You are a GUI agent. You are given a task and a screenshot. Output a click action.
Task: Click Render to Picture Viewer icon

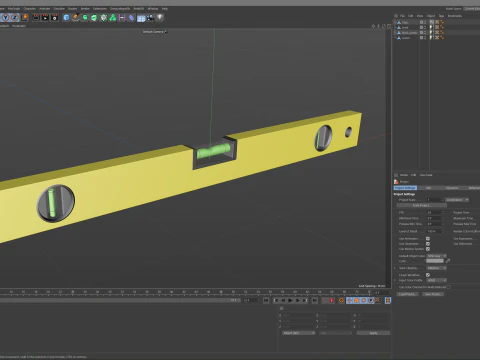45,17
